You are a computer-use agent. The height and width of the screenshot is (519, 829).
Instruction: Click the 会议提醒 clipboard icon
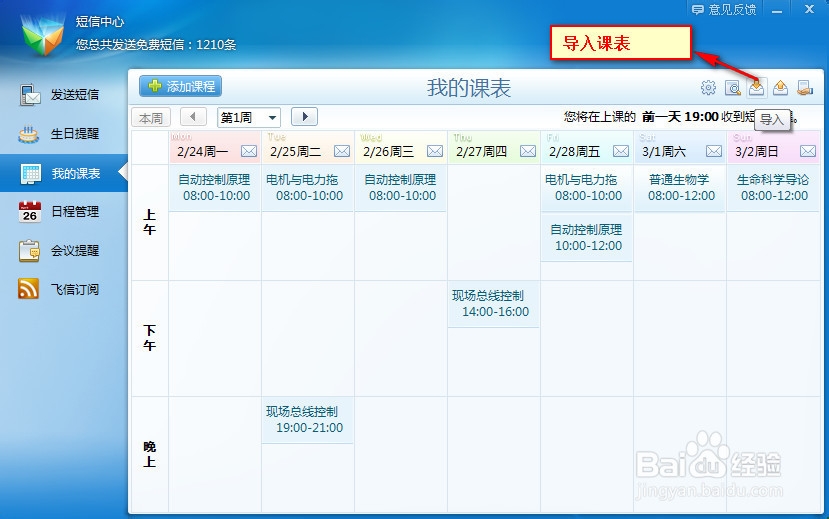pos(30,251)
